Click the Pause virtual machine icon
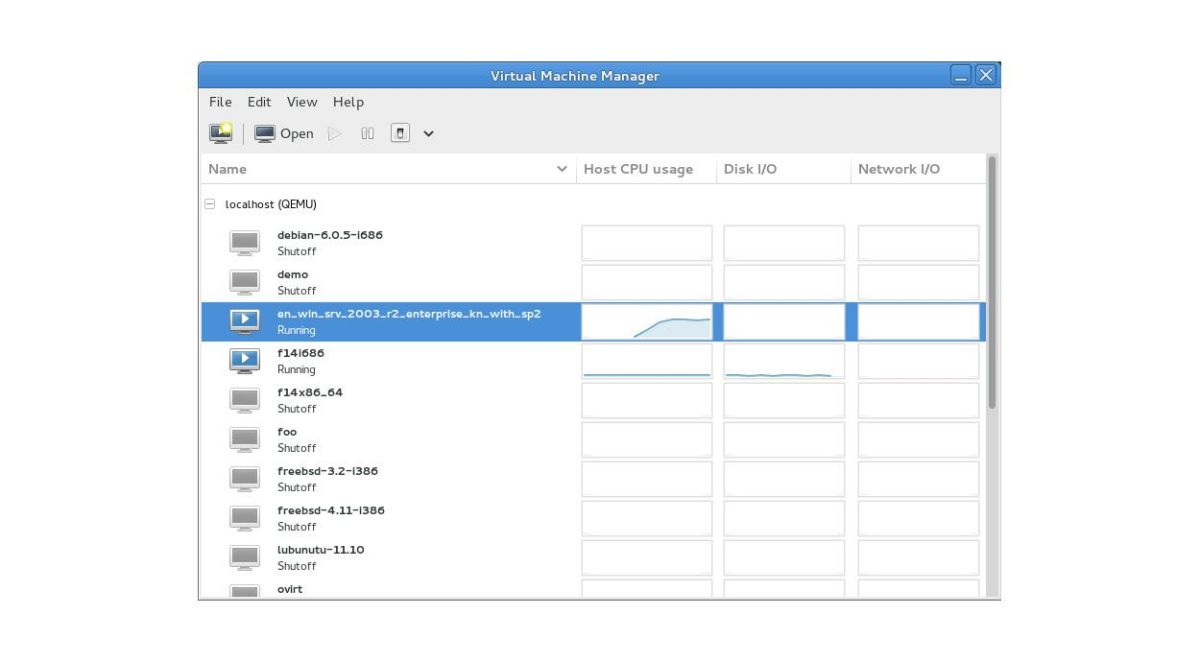Screen dimensions: 1200x662 367,133
